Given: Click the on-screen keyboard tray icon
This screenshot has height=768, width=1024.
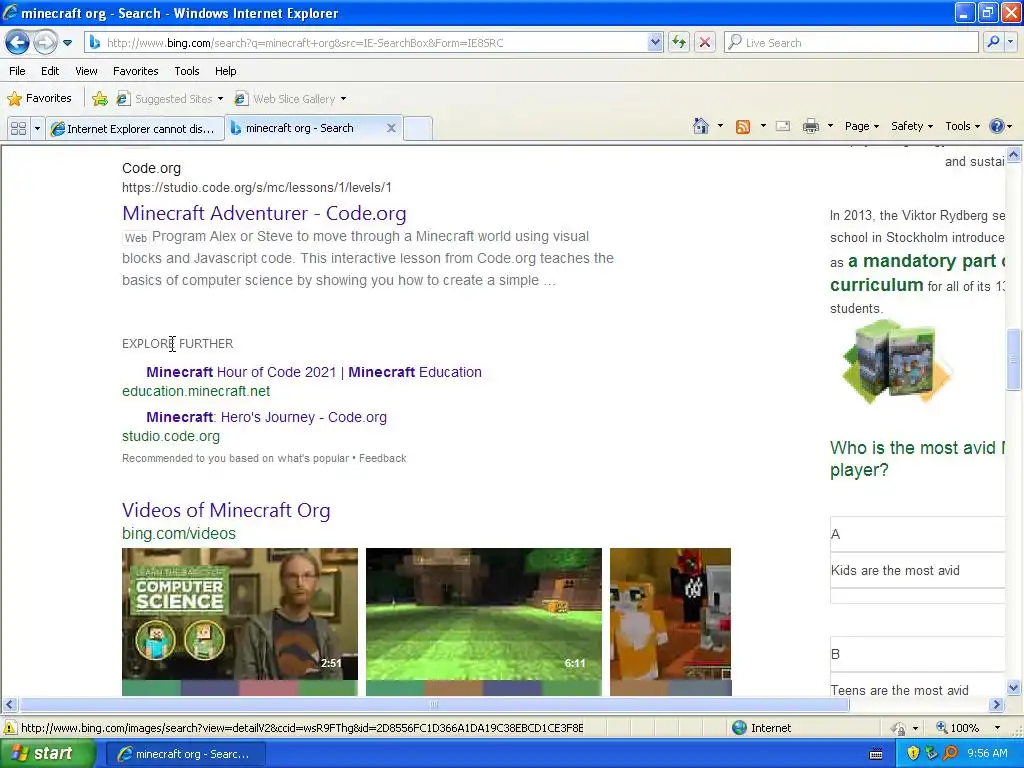Looking at the screenshot, I should tap(876, 754).
